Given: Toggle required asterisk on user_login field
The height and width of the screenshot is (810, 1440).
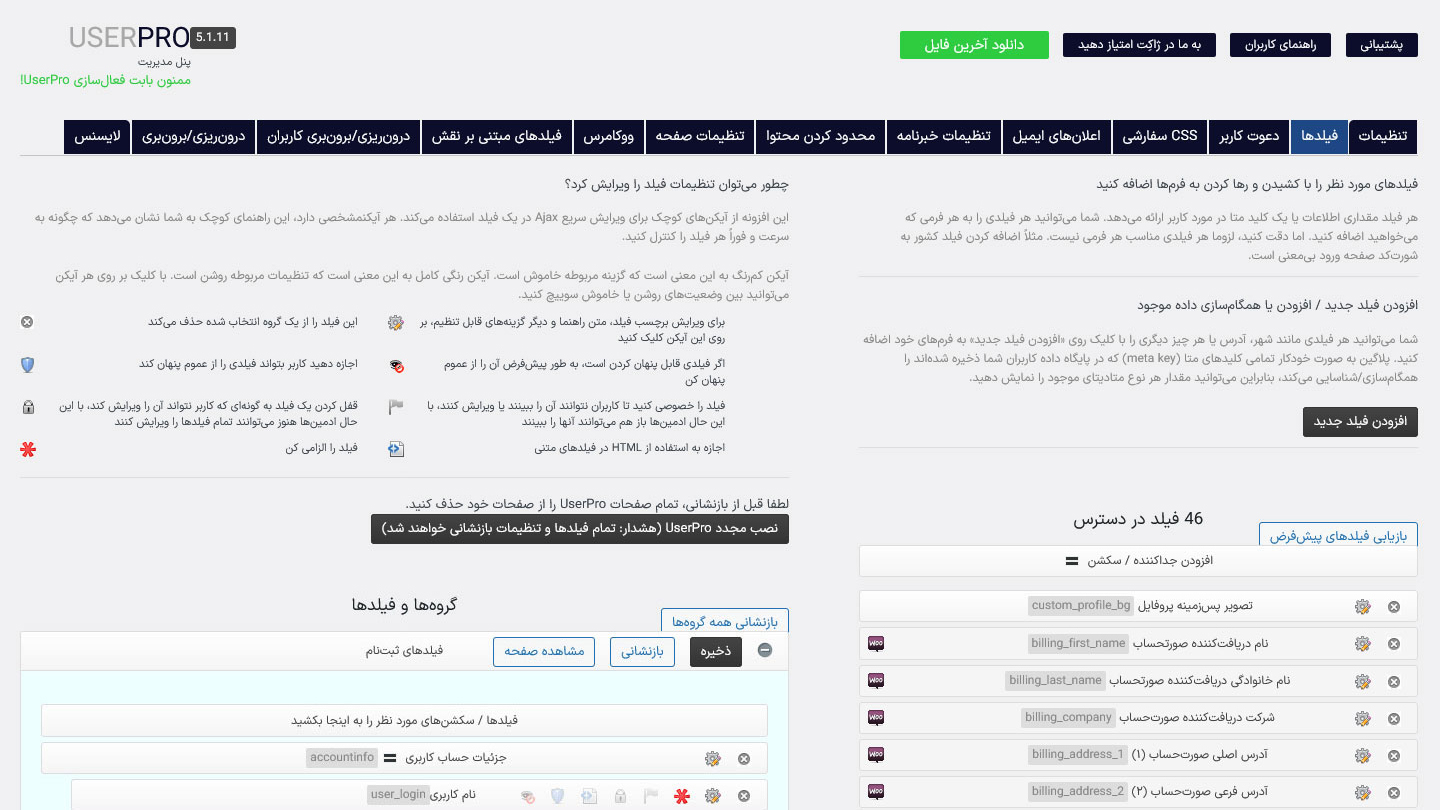Looking at the screenshot, I should tap(682, 796).
